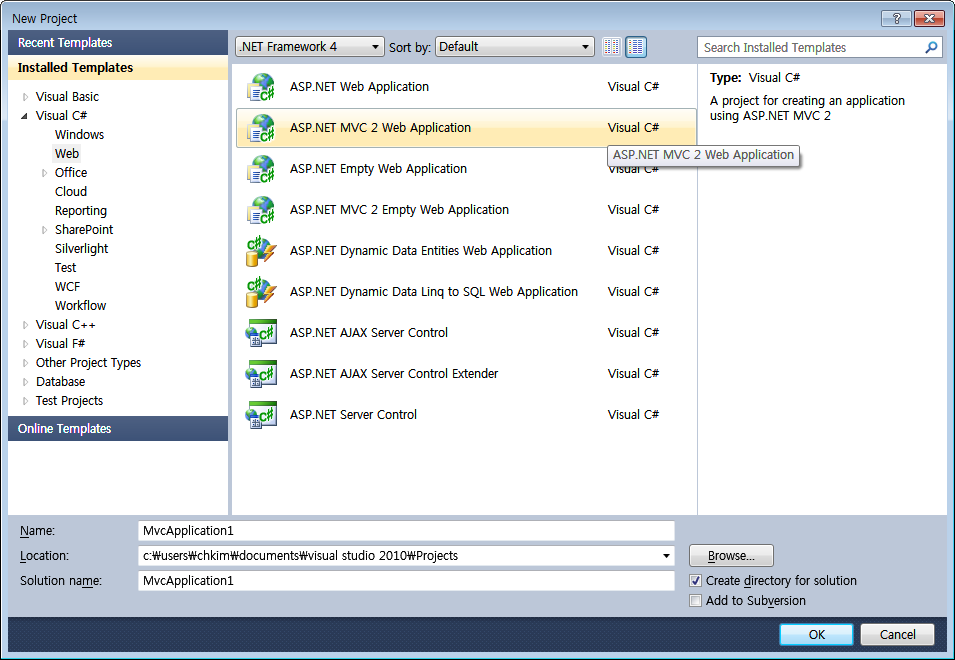The height and width of the screenshot is (660, 955).
Task: Open the Location path dropdown arrow
Action: click(x=666, y=556)
